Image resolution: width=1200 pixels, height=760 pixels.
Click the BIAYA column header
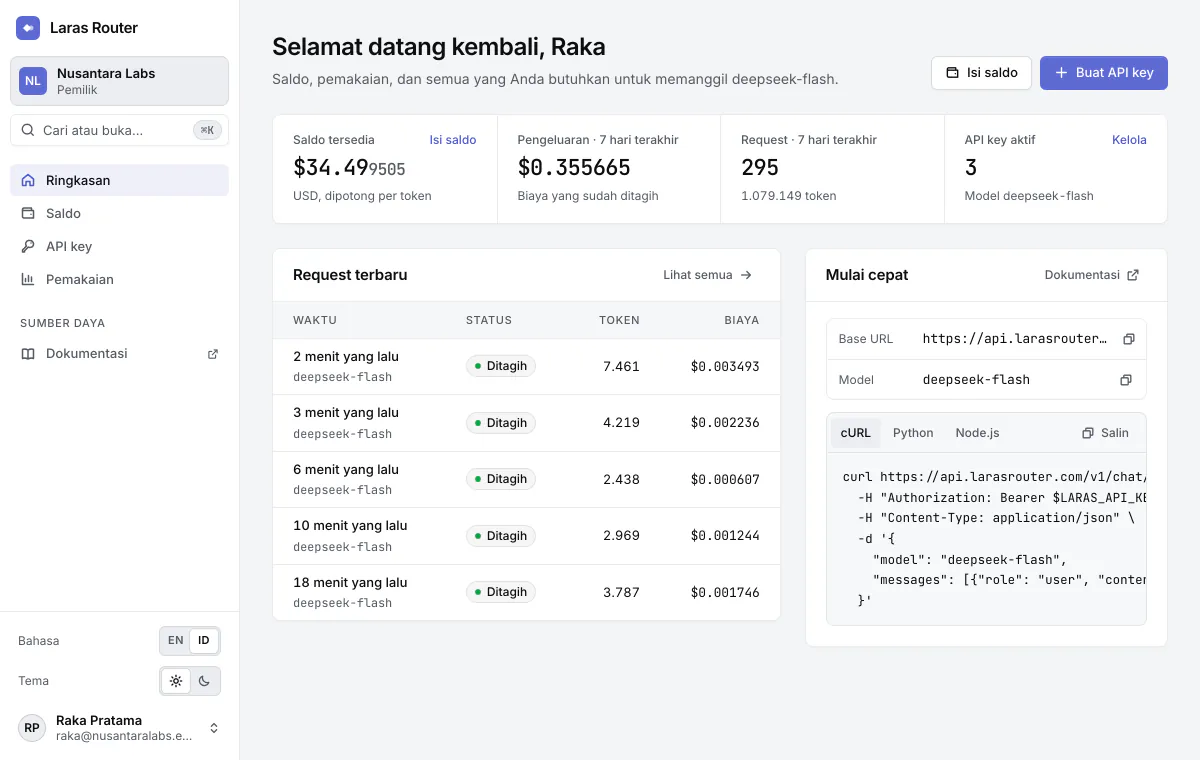coord(742,320)
